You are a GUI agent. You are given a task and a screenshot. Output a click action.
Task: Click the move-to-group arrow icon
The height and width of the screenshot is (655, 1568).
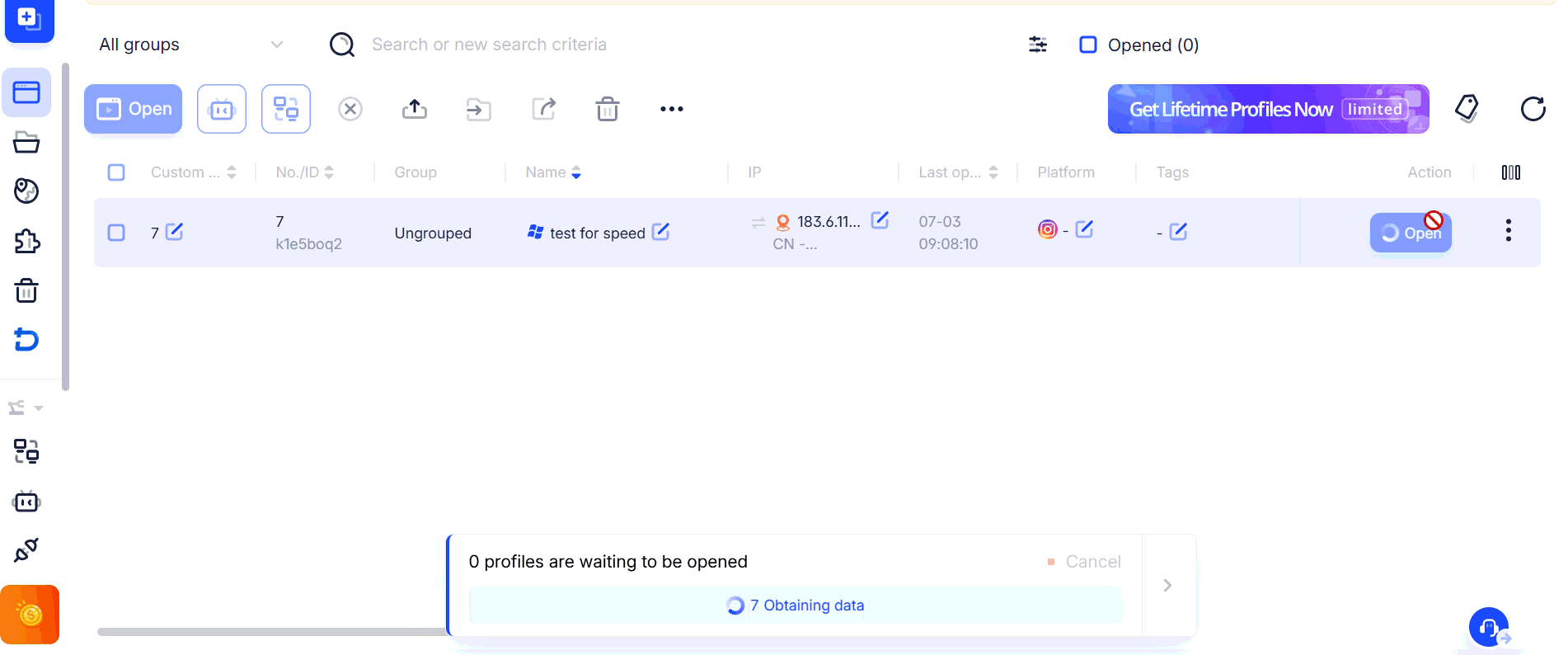(479, 109)
